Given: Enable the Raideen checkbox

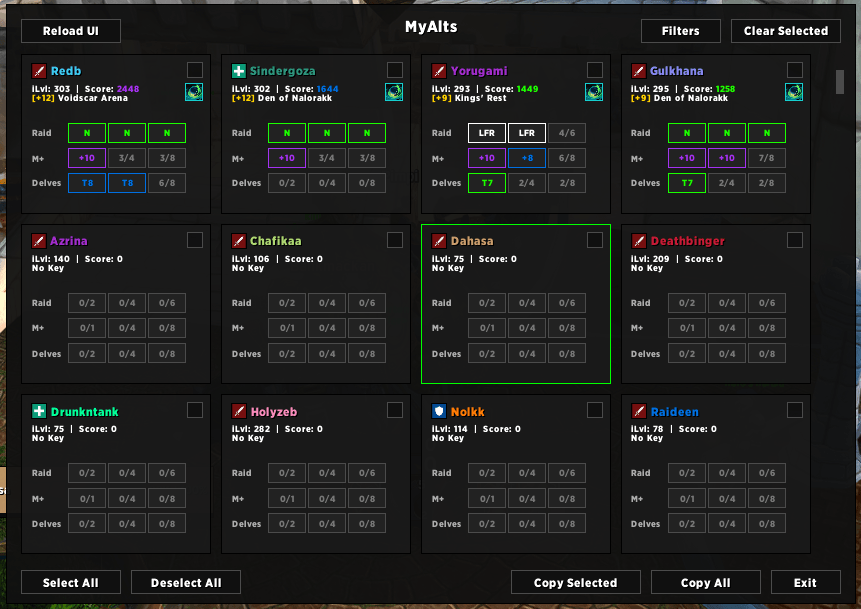Looking at the screenshot, I should point(795,411).
